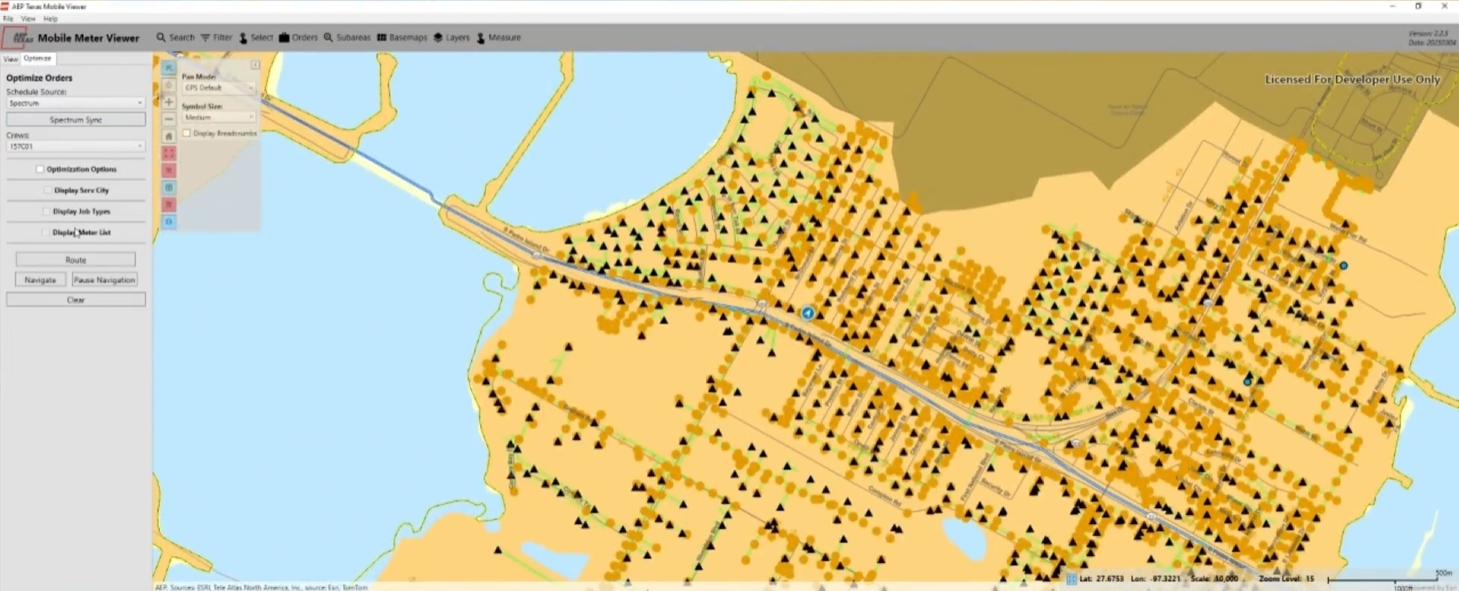Zoom in with the plus icon
Image resolution: width=1459 pixels, height=591 pixels.
[169, 102]
